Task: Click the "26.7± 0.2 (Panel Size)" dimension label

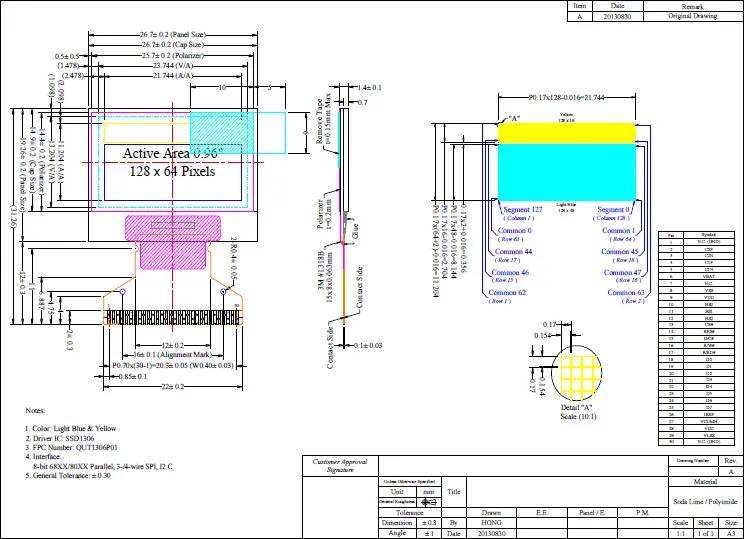Action: (x=173, y=35)
